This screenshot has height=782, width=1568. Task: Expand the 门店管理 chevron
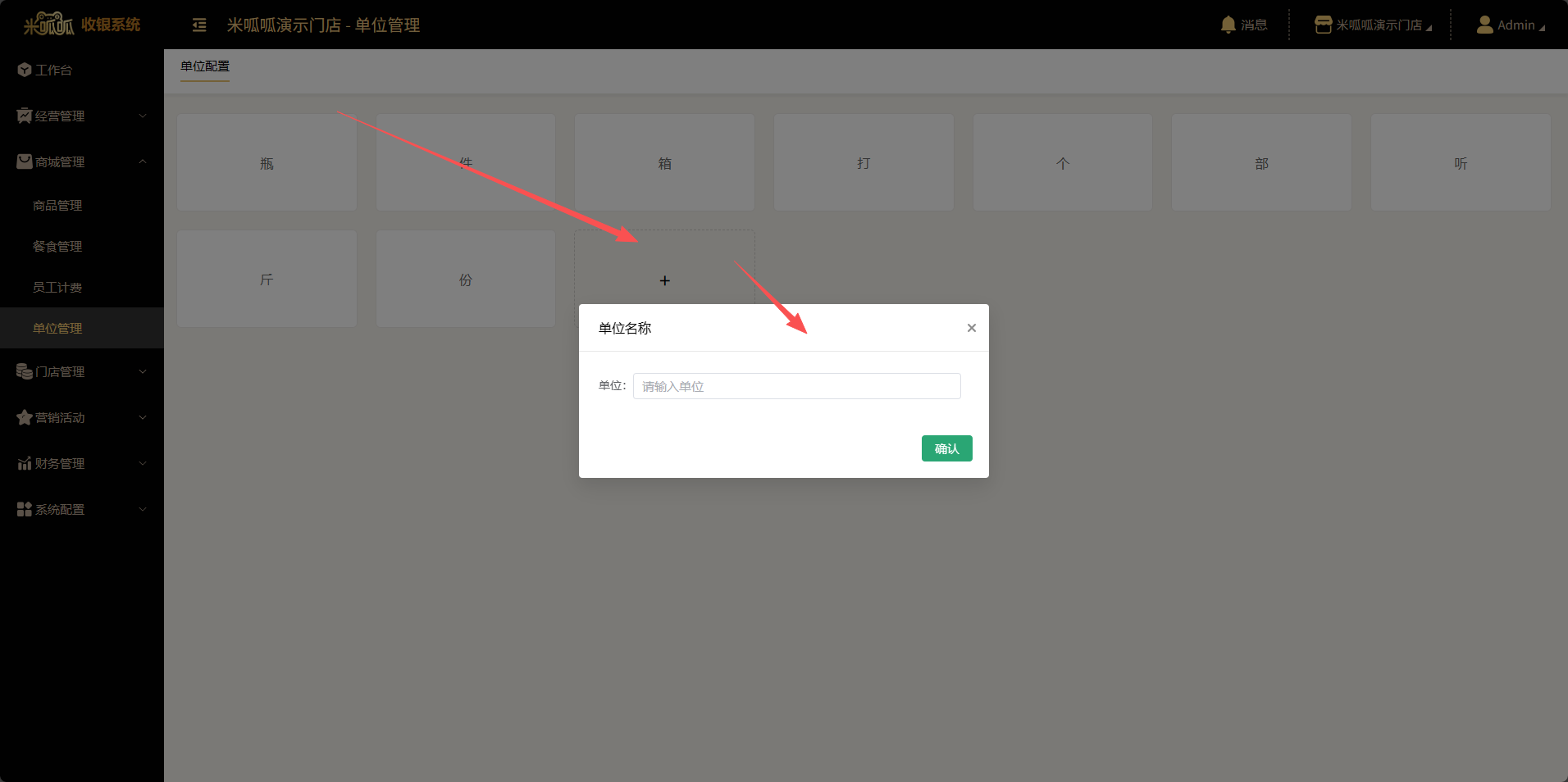pos(143,372)
